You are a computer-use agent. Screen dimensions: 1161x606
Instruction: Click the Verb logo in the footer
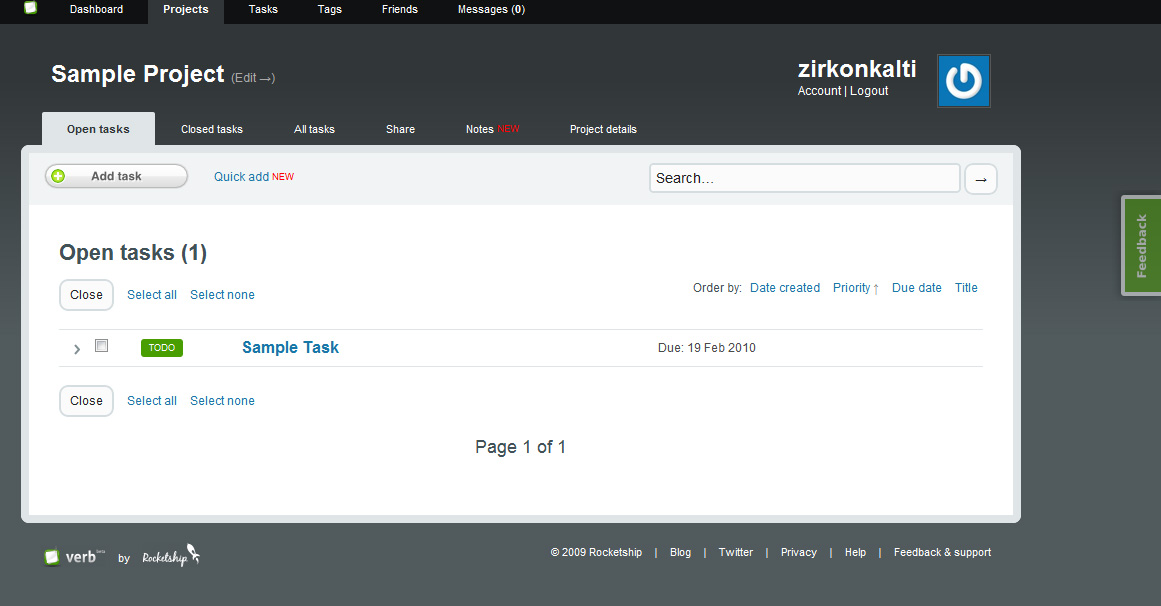coord(74,557)
